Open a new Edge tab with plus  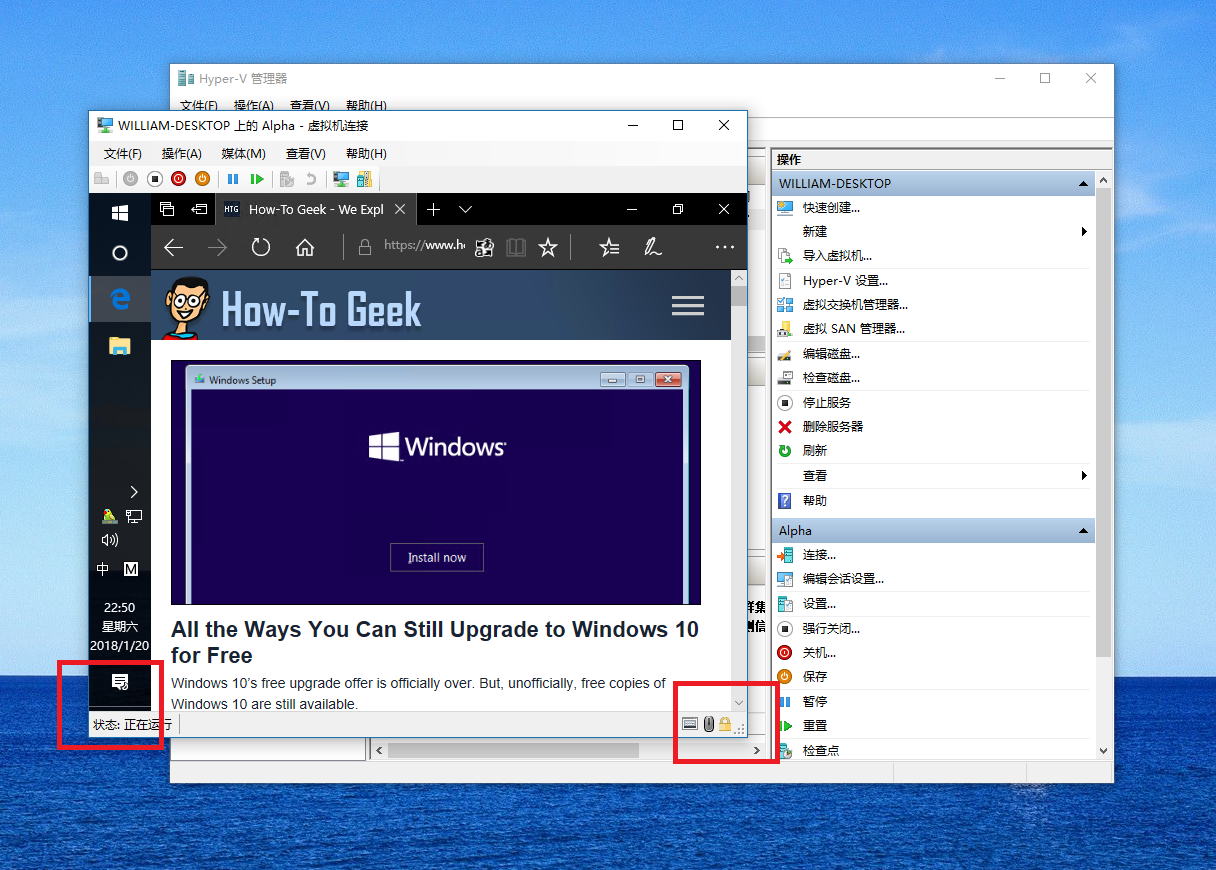[x=433, y=209]
